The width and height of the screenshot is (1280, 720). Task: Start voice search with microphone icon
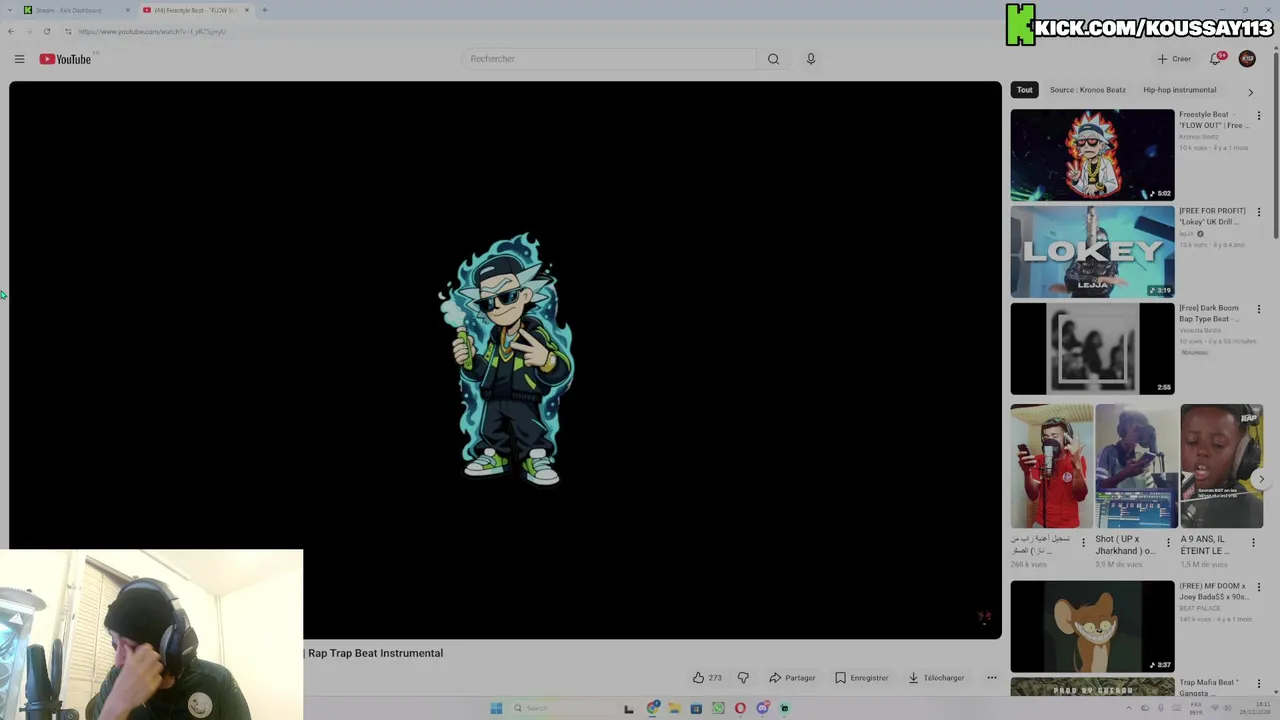pos(811,59)
